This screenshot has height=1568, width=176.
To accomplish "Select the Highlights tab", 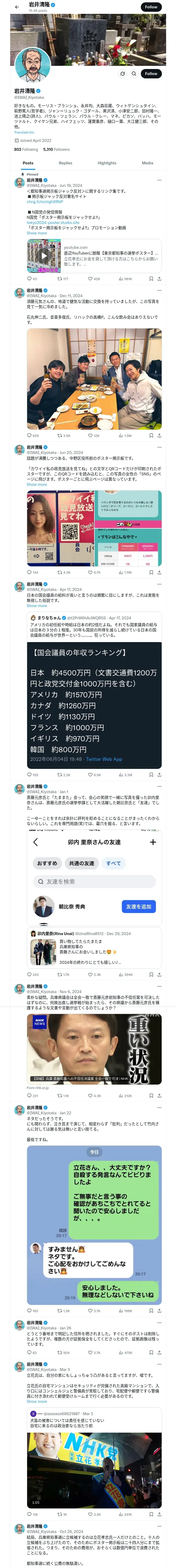I will 107,163.
